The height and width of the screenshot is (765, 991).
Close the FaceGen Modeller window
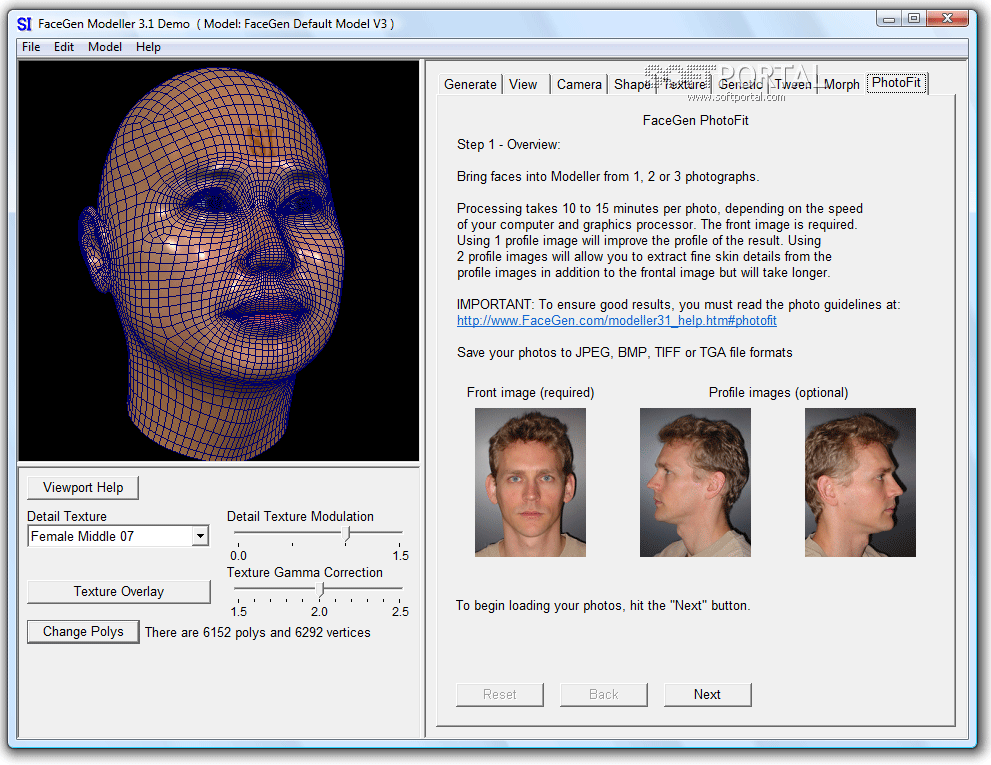pyautogui.click(x=947, y=18)
